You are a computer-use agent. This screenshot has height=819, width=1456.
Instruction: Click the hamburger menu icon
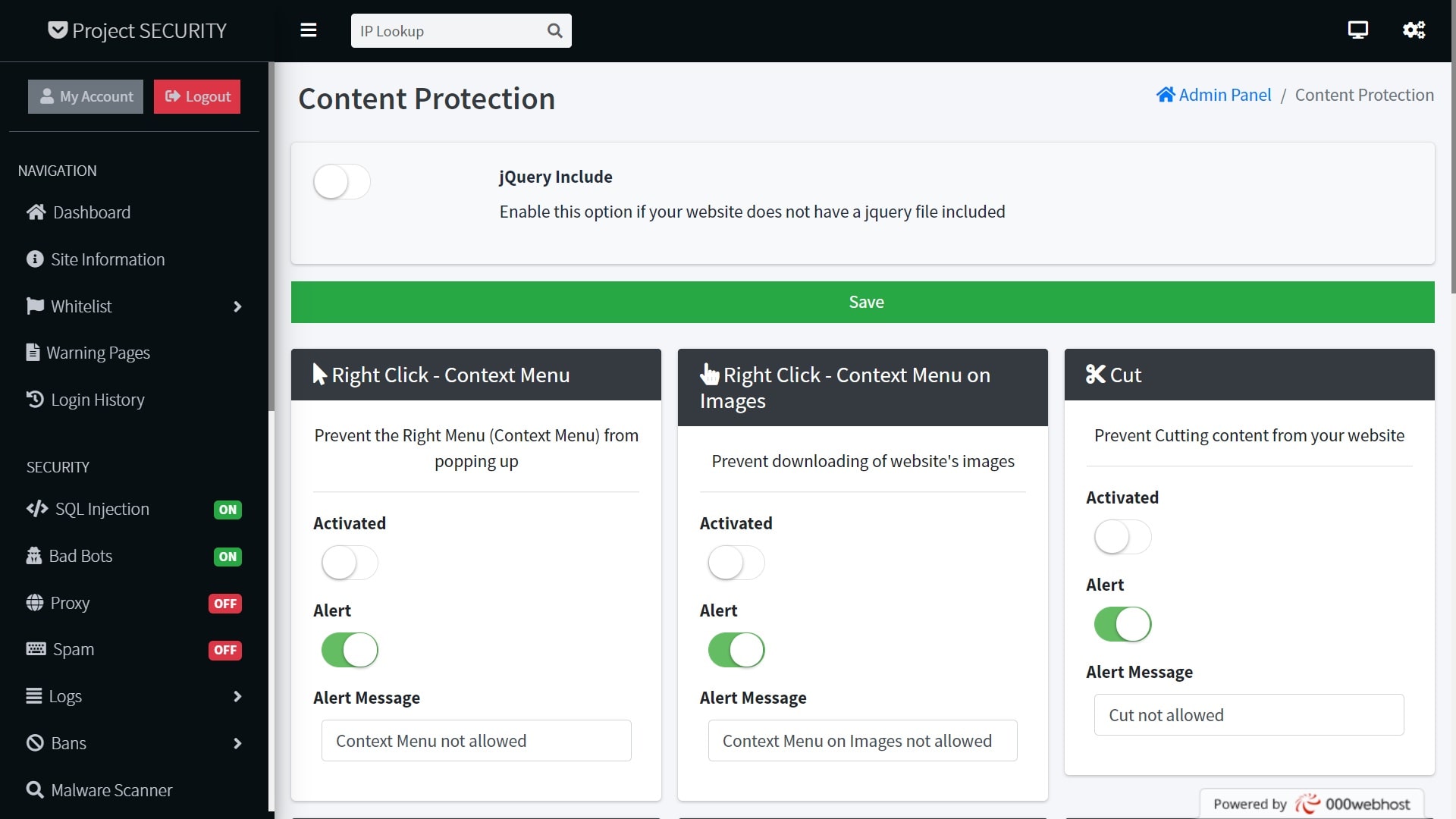tap(309, 30)
